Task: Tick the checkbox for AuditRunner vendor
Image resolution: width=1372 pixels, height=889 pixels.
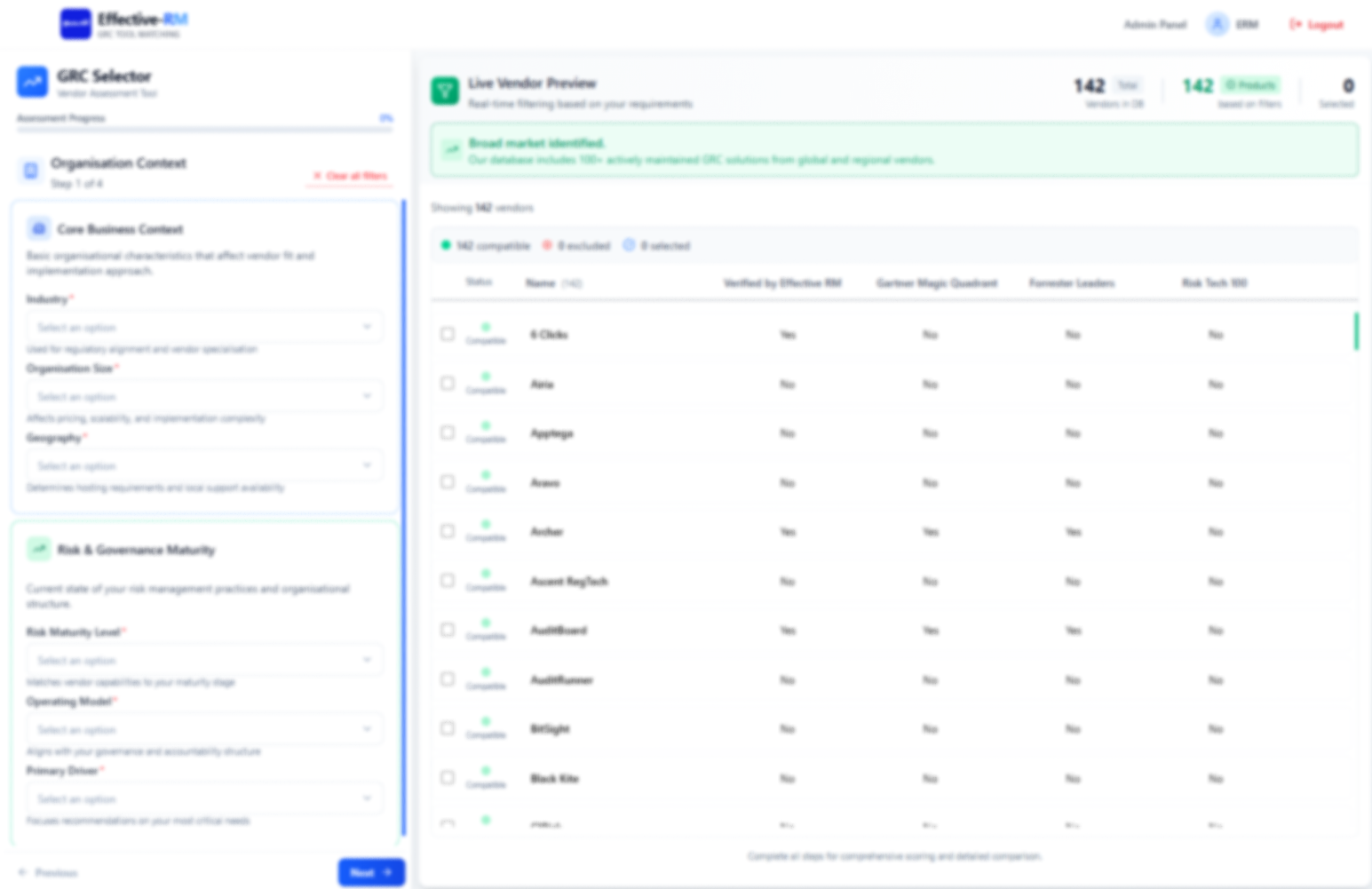Action: (448, 679)
